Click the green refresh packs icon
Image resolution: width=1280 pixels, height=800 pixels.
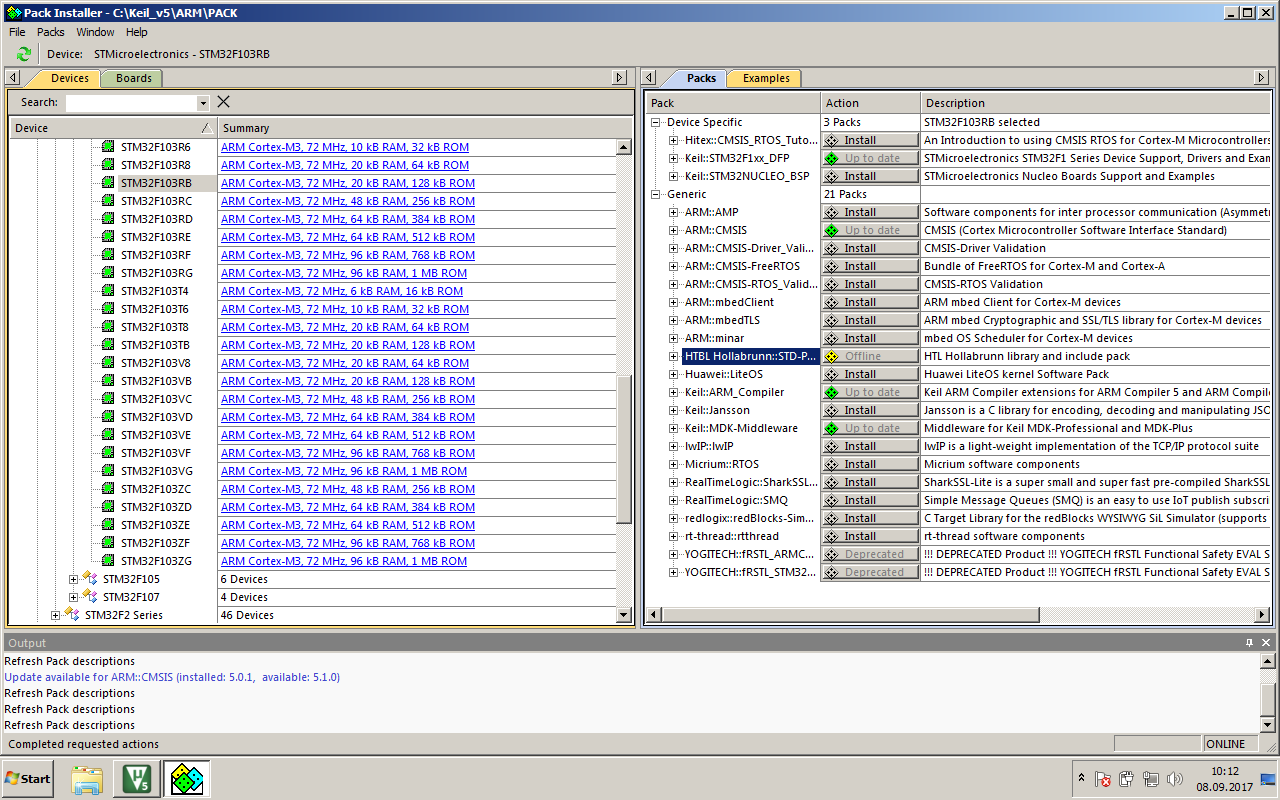point(24,54)
